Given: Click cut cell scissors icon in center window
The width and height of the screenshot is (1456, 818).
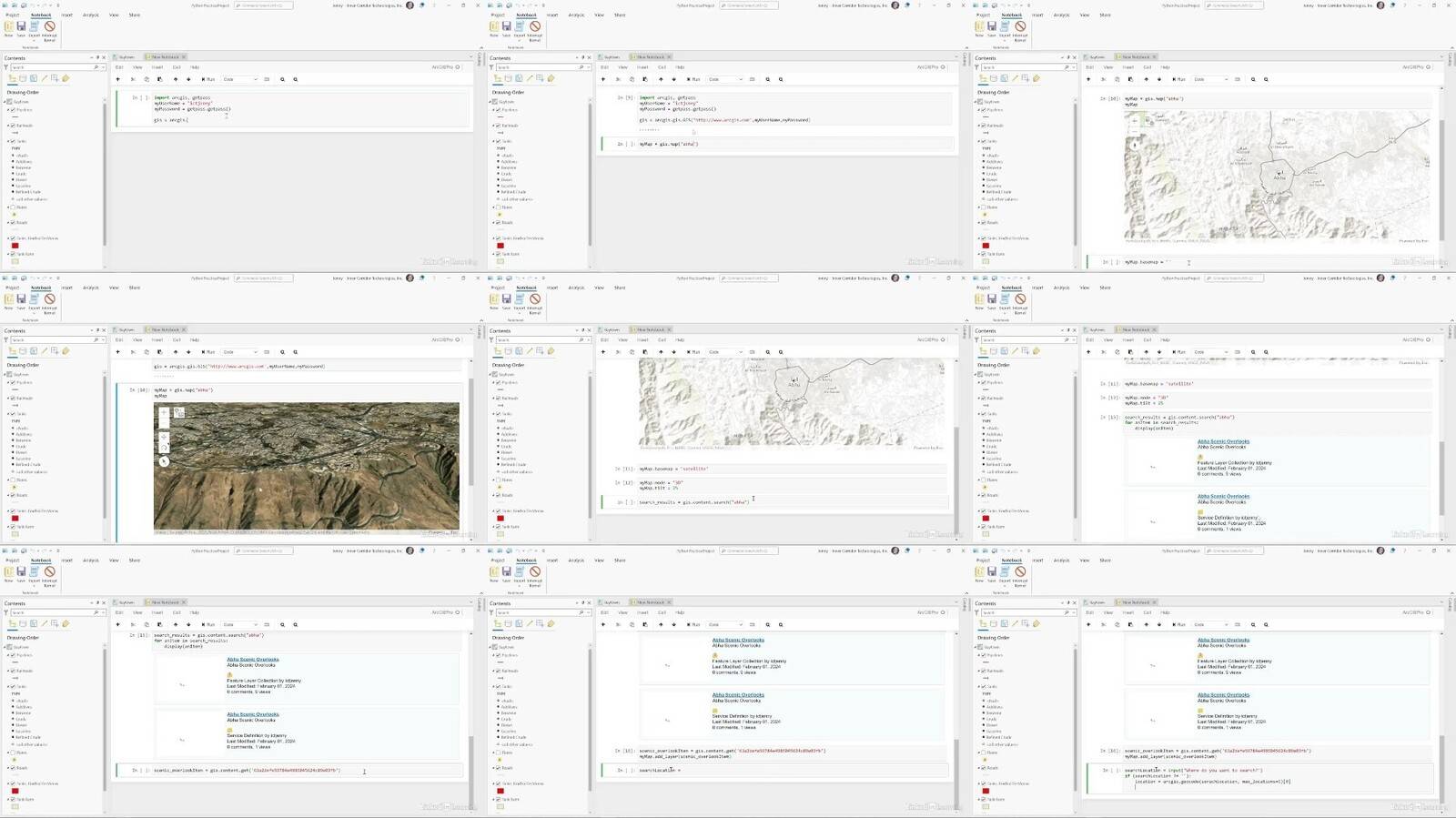Looking at the screenshot, I should [x=618, y=352].
